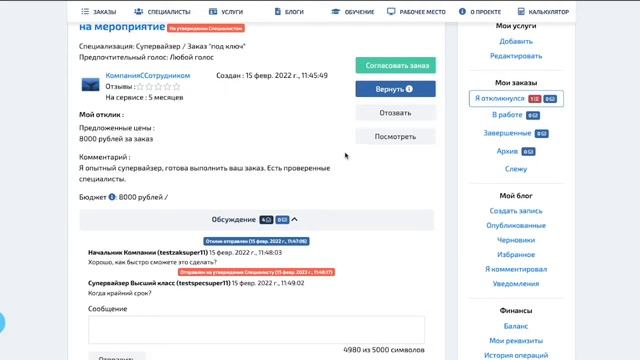Open the Блоги menu item

click(289, 12)
